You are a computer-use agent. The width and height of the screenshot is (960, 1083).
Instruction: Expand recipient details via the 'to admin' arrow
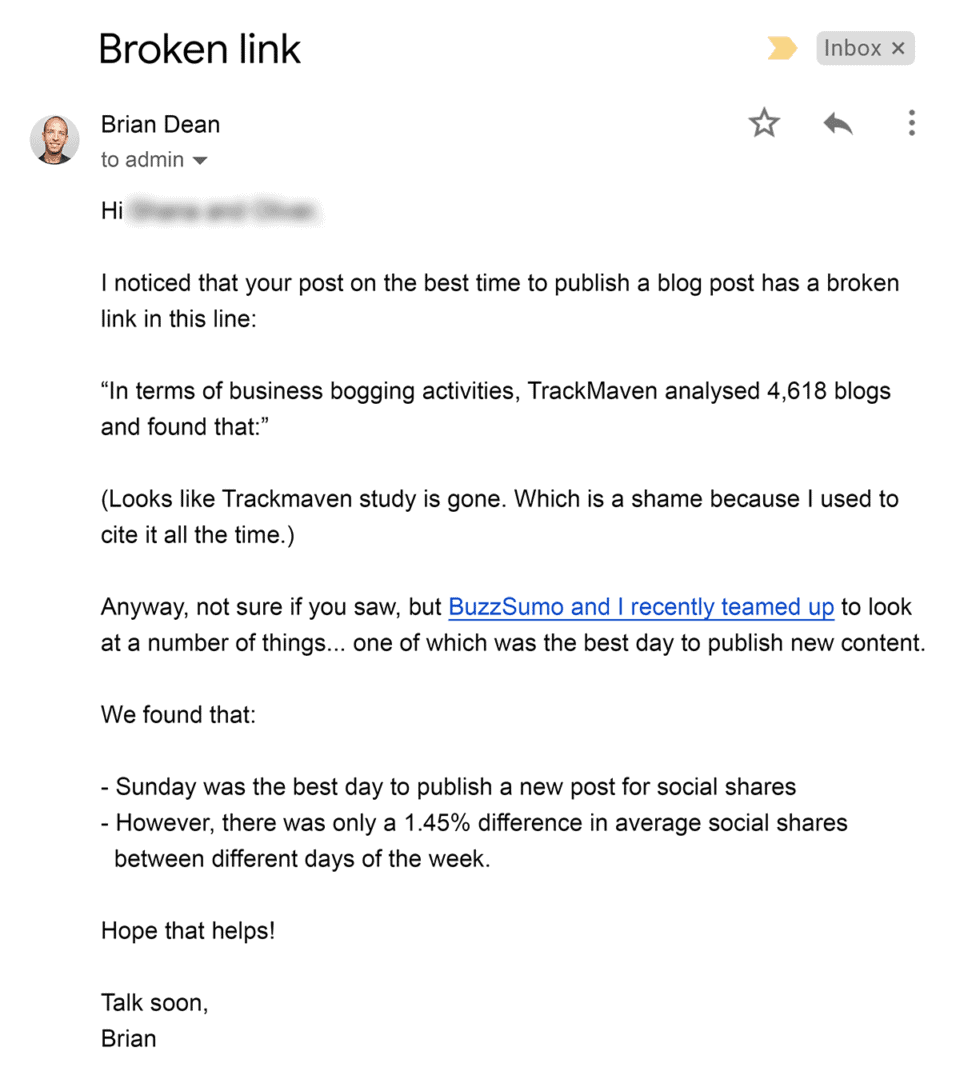(200, 159)
